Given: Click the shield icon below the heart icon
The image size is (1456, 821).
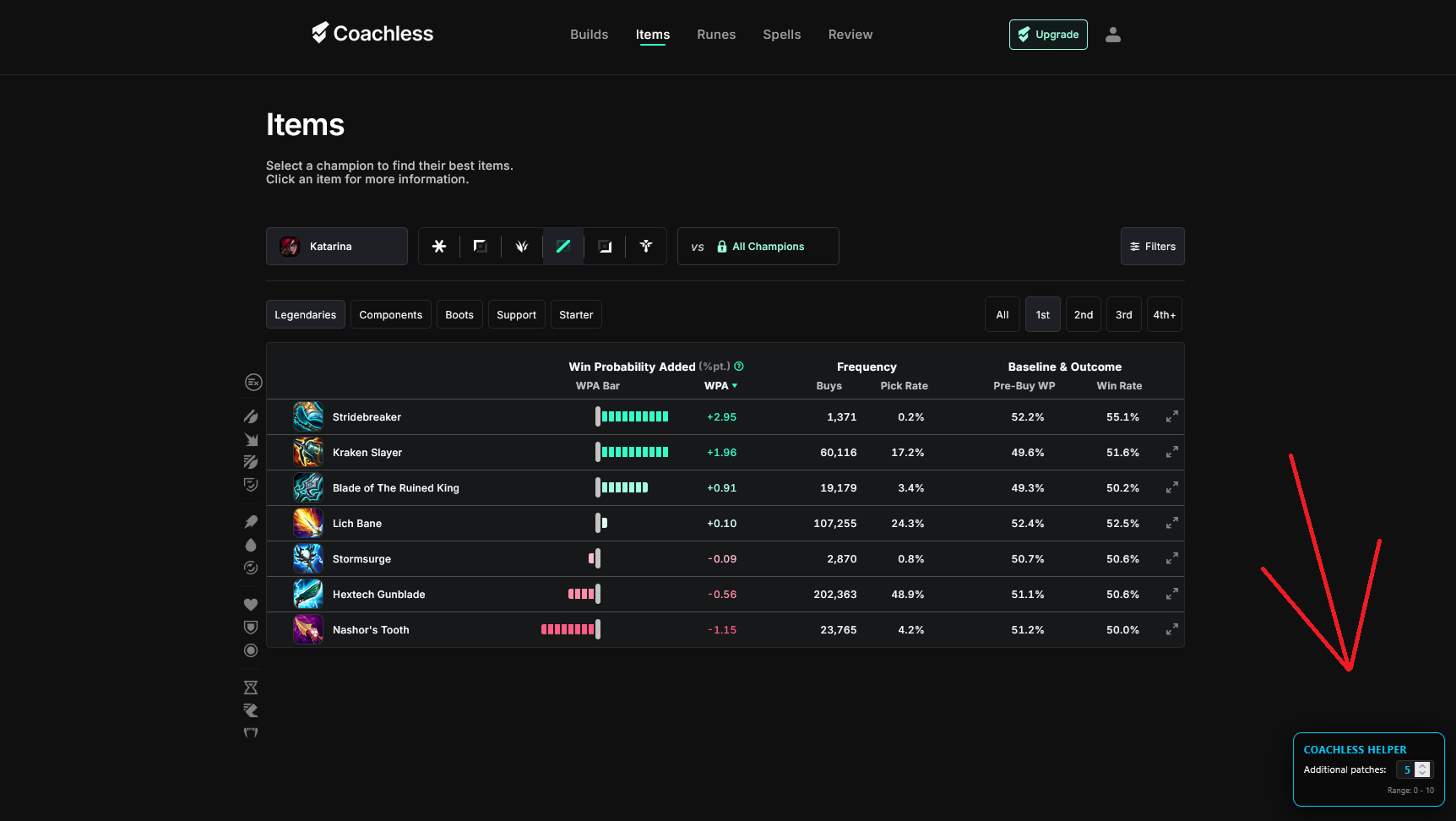Looking at the screenshot, I should 251,628.
